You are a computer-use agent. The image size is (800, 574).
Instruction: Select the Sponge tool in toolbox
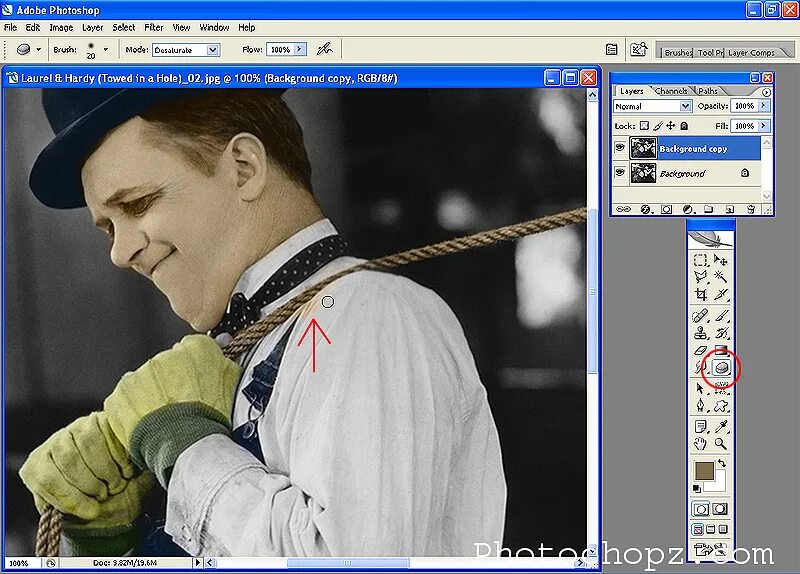pos(721,367)
